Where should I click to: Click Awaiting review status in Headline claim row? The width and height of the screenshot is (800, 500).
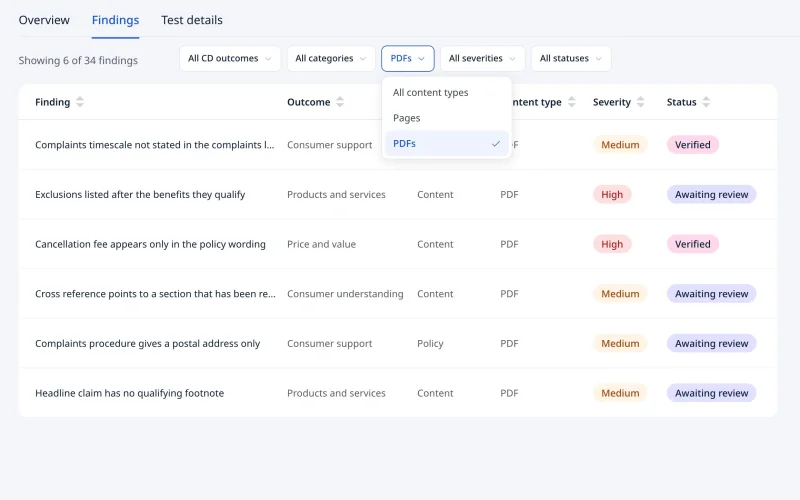click(x=711, y=393)
